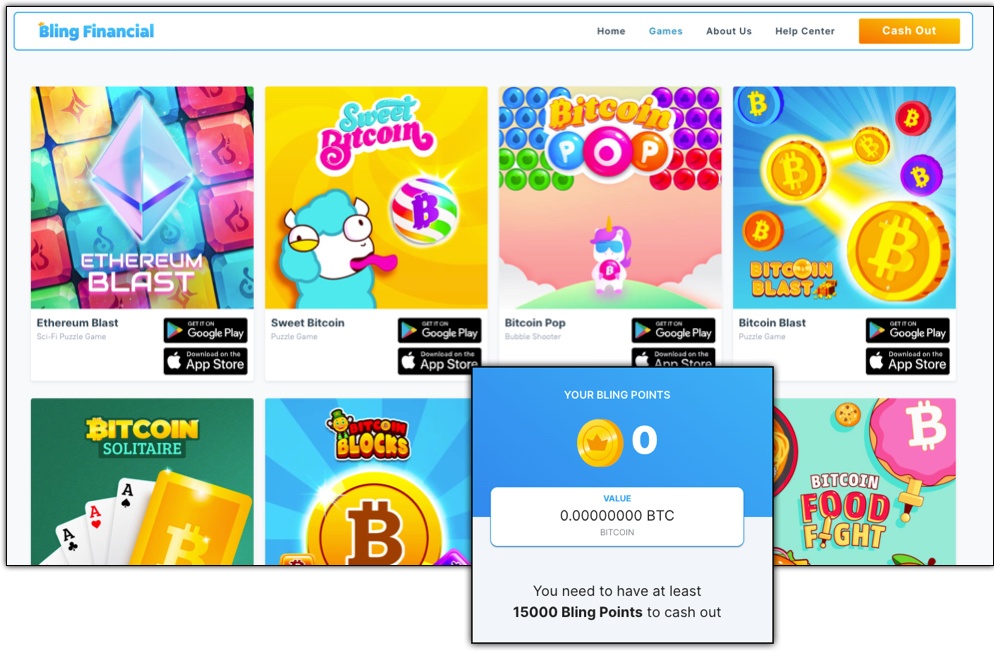Select the Ethereum Blast game thumbnail
994x651 pixels.
[142, 198]
